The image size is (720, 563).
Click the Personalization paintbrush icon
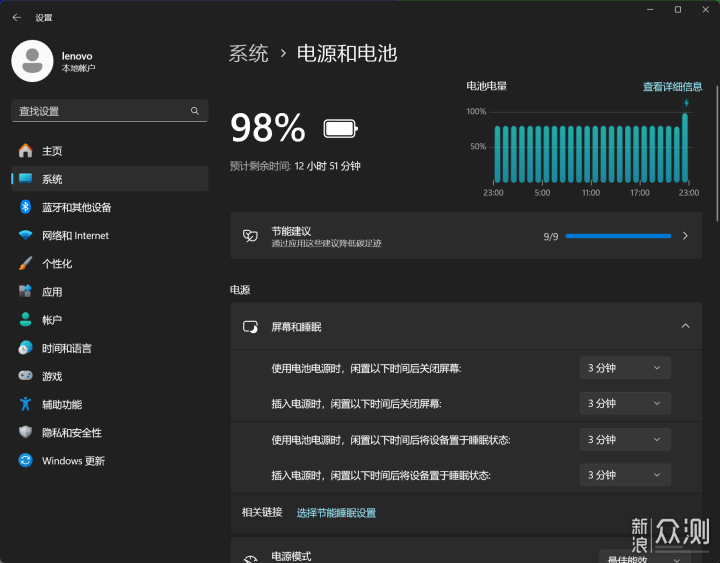point(25,264)
